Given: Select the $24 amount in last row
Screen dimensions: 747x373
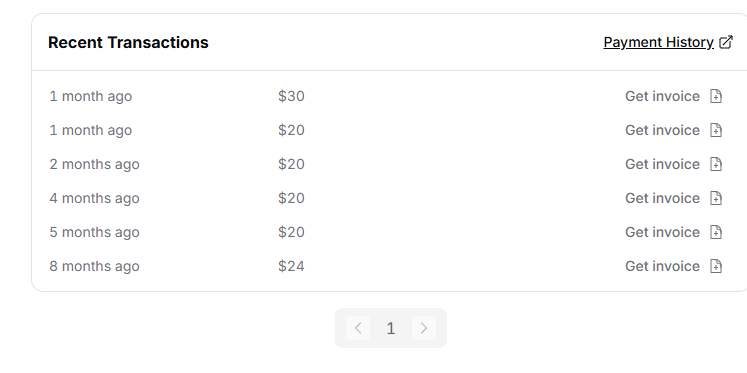Looking at the screenshot, I should [291, 266].
